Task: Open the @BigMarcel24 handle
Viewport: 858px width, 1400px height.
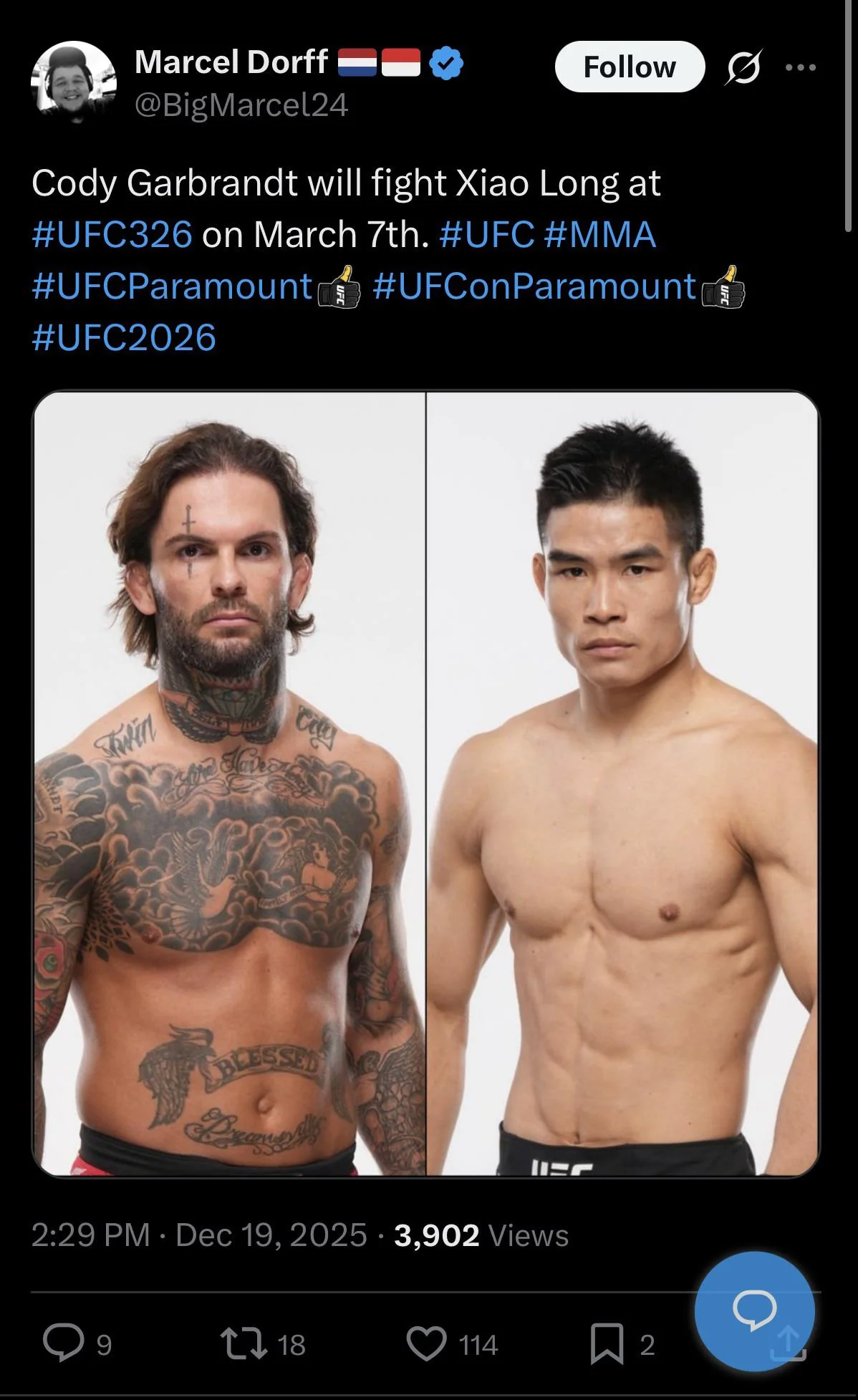Action: (241, 105)
